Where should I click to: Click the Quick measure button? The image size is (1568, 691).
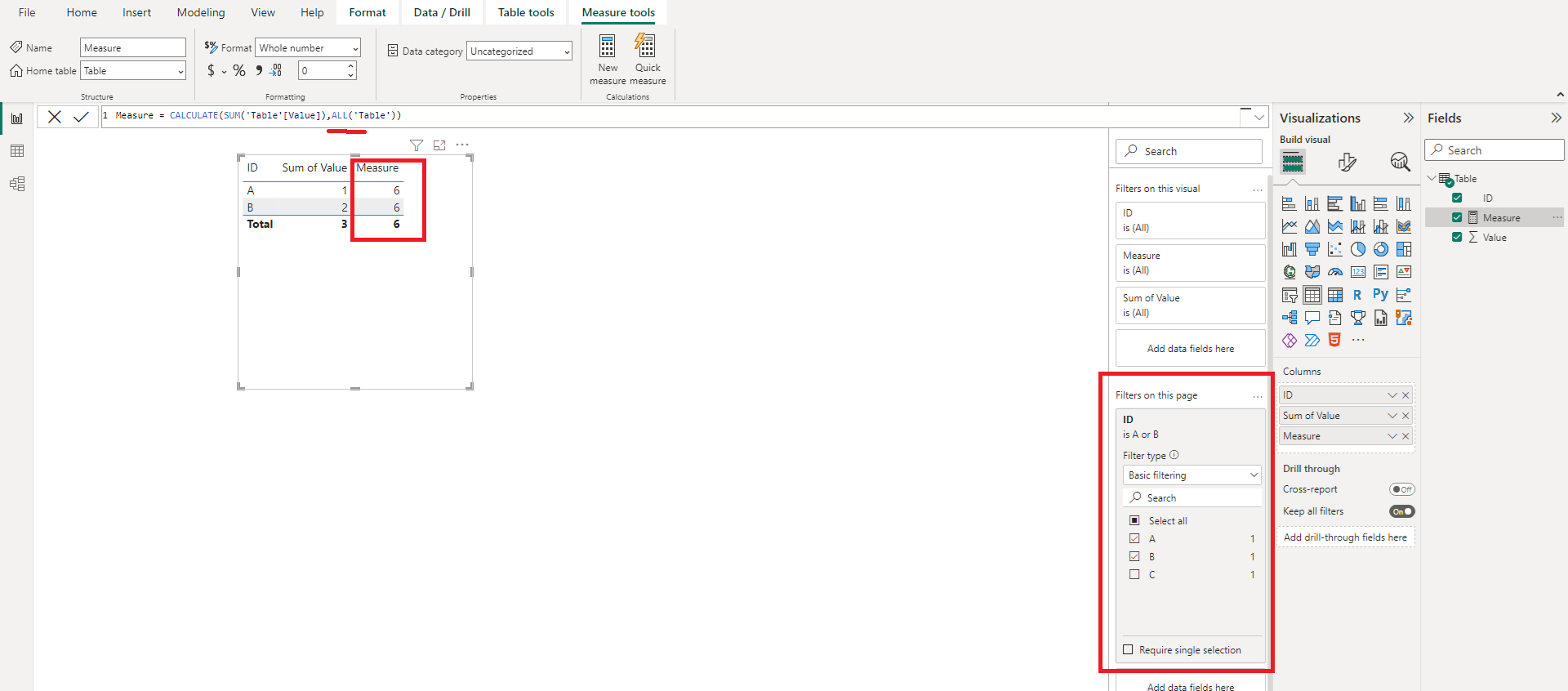point(648,60)
